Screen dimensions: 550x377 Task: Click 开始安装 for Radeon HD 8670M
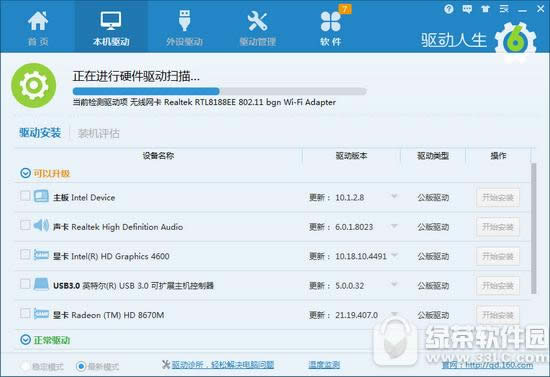(x=498, y=315)
